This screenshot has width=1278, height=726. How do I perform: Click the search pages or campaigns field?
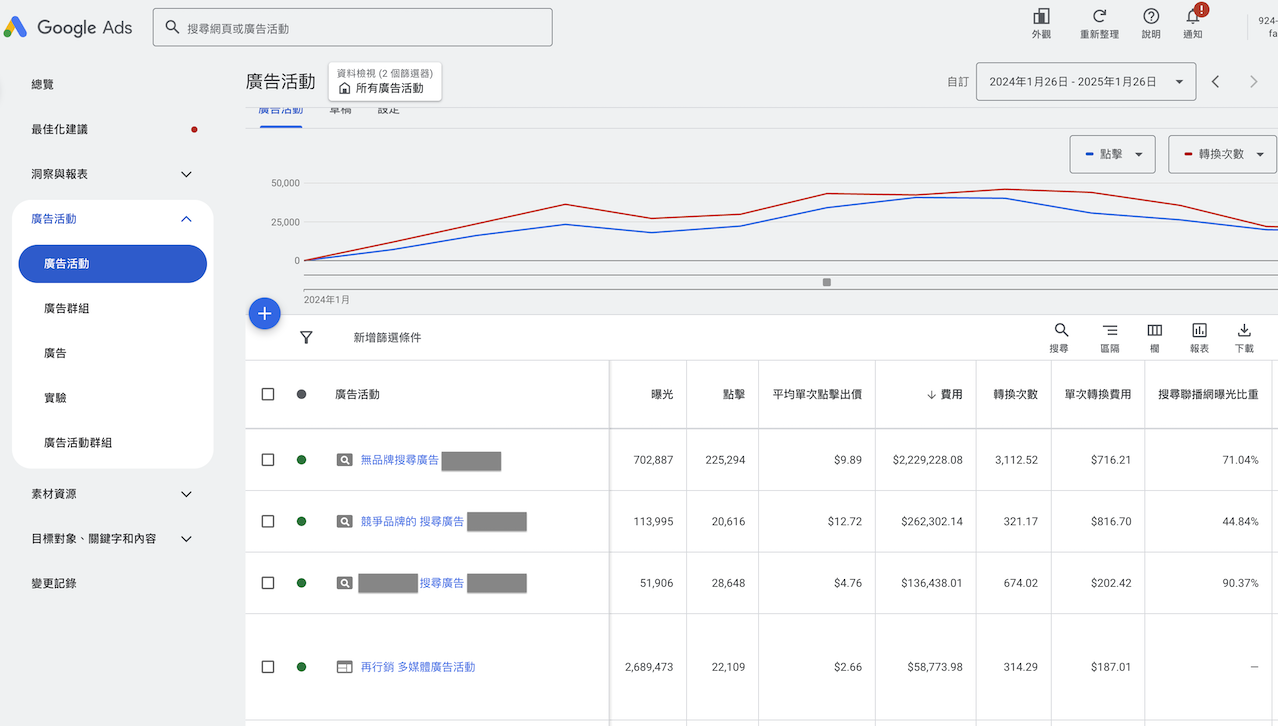352,28
